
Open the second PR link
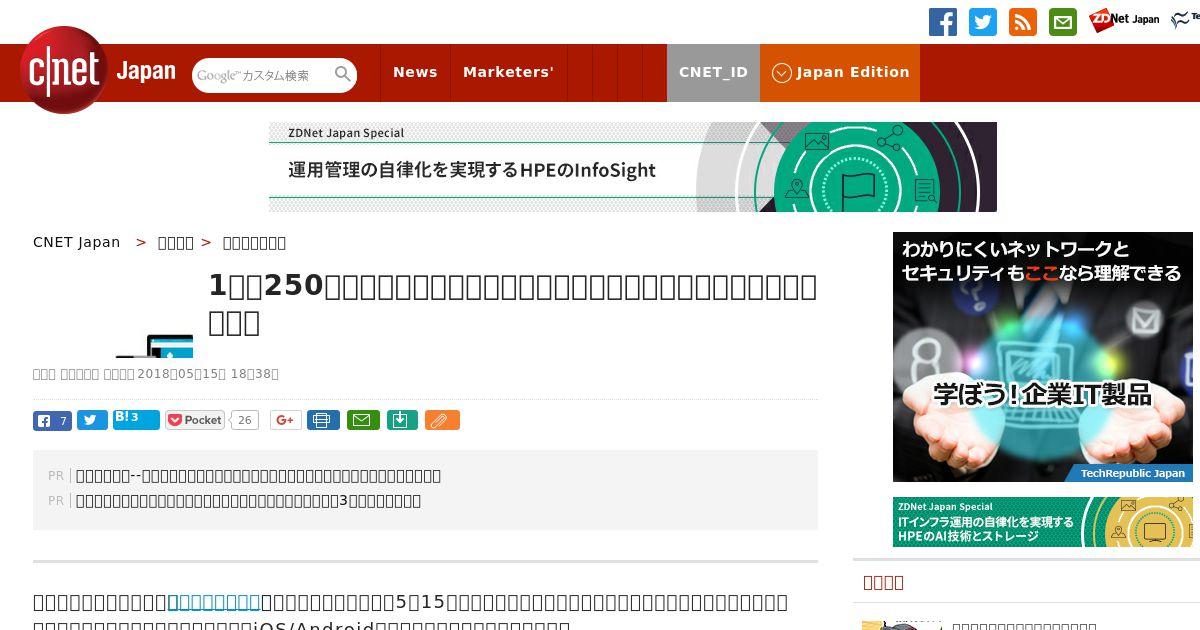pyautogui.click(x=248, y=501)
